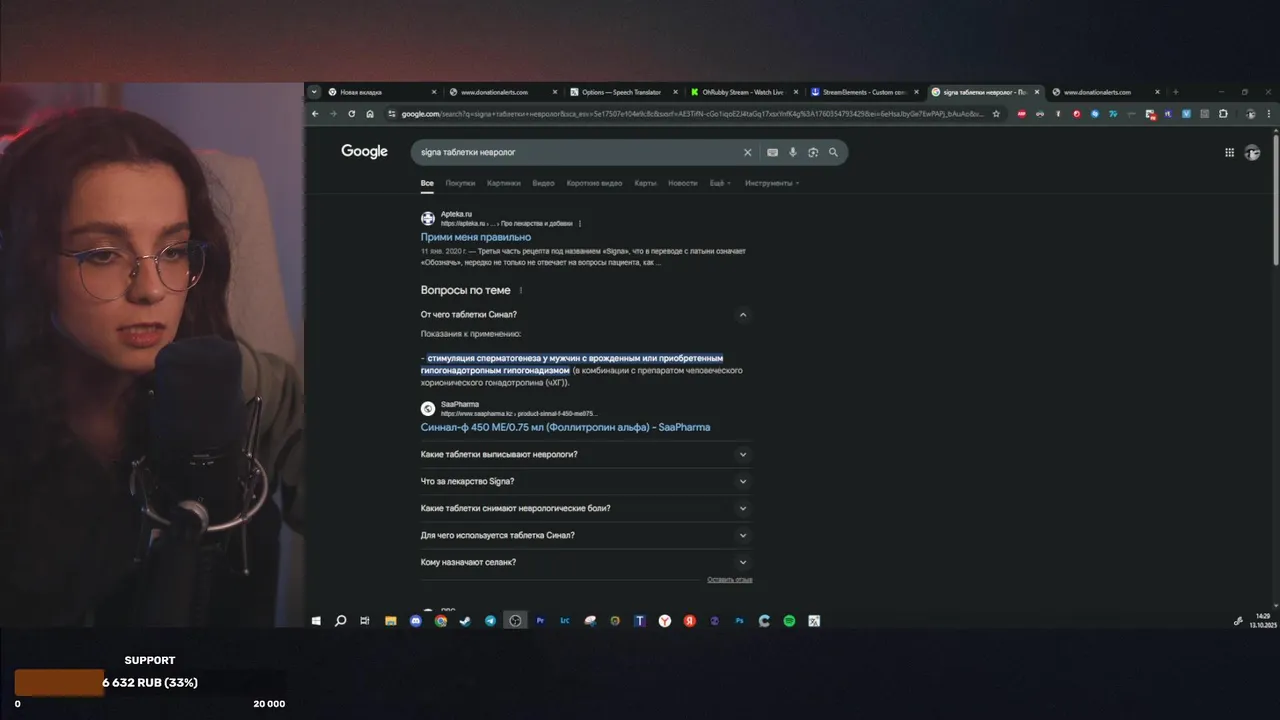Clear the search box with the X icon
This screenshot has height=720, width=1280.
(x=747, y=153)
